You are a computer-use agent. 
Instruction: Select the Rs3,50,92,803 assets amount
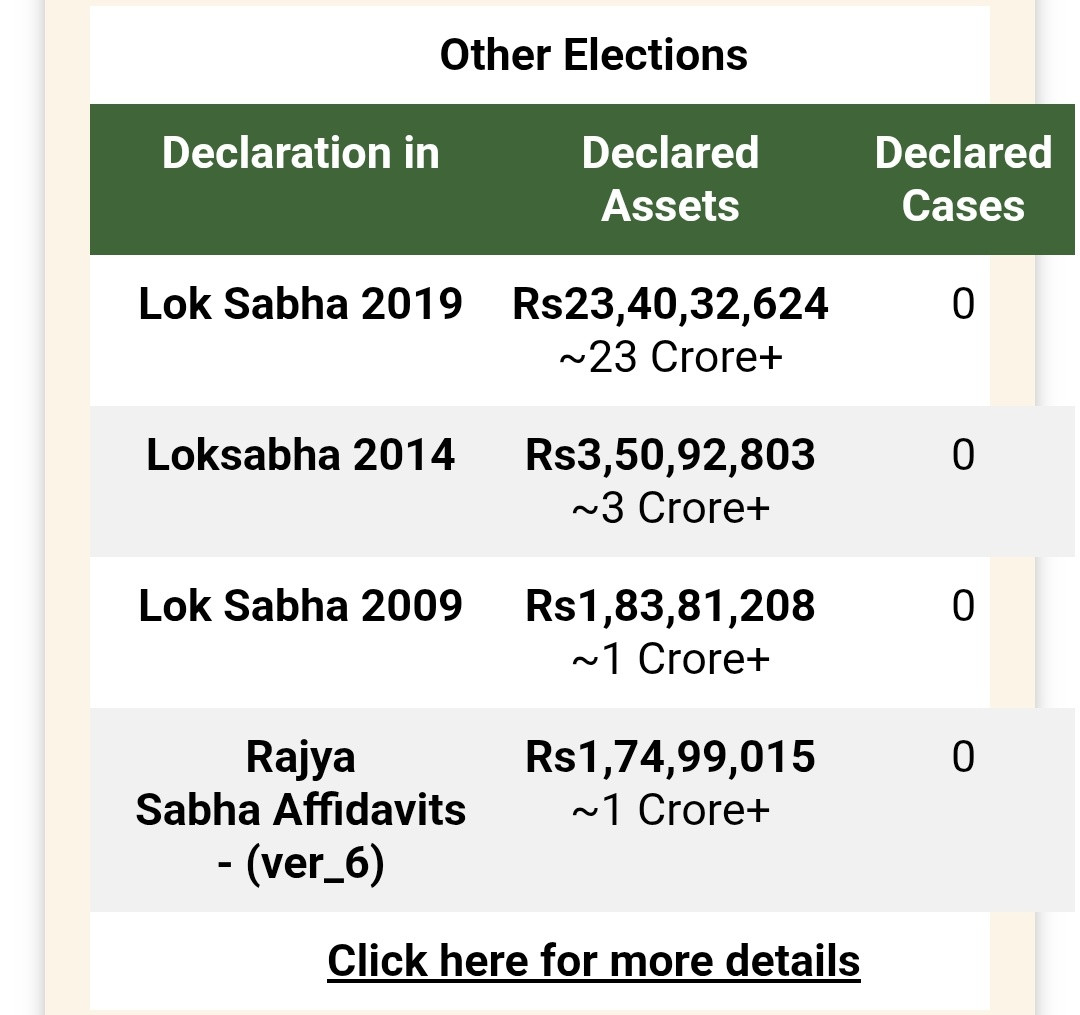coord(670,455)
